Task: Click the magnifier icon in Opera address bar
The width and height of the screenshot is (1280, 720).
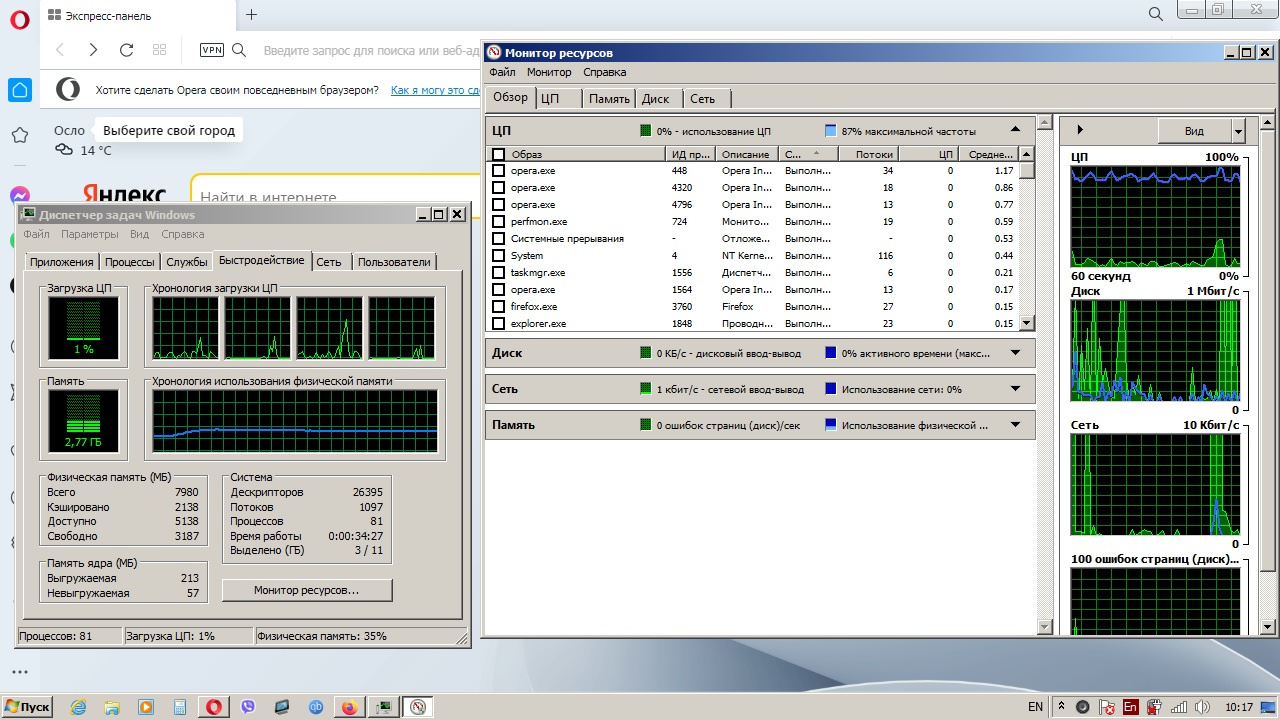Action: click(x=239, y=50)
